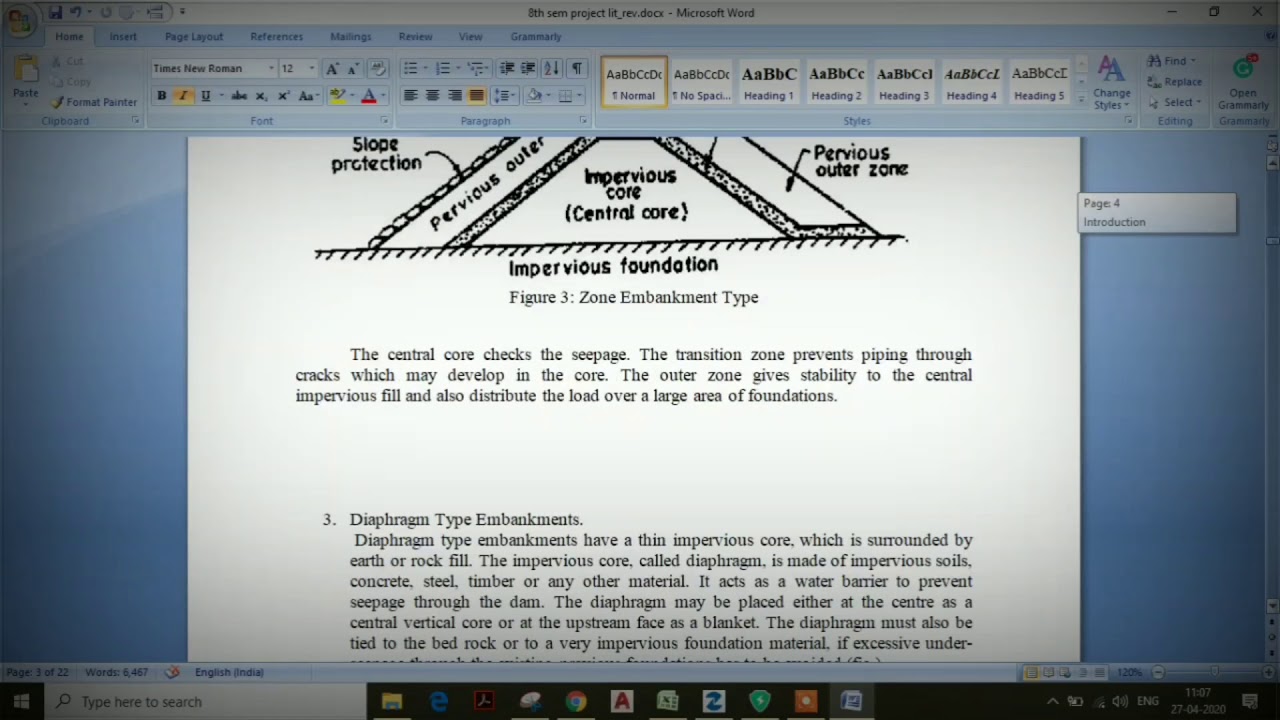Click Undo in Quick Access toolbar
This screenshot has width=1280, height=720.
76,12
